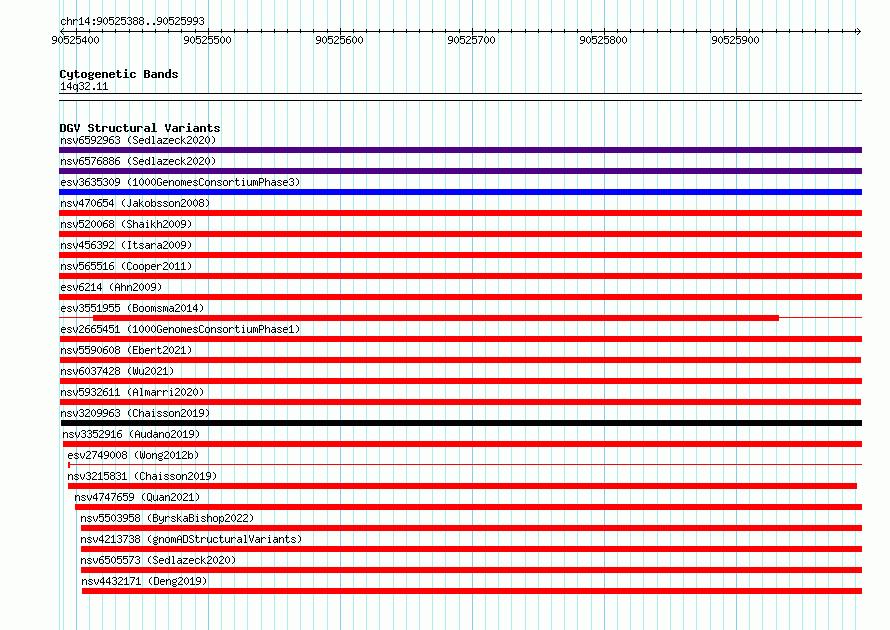Select the red bar for nsv4432171

click(472, 591)
